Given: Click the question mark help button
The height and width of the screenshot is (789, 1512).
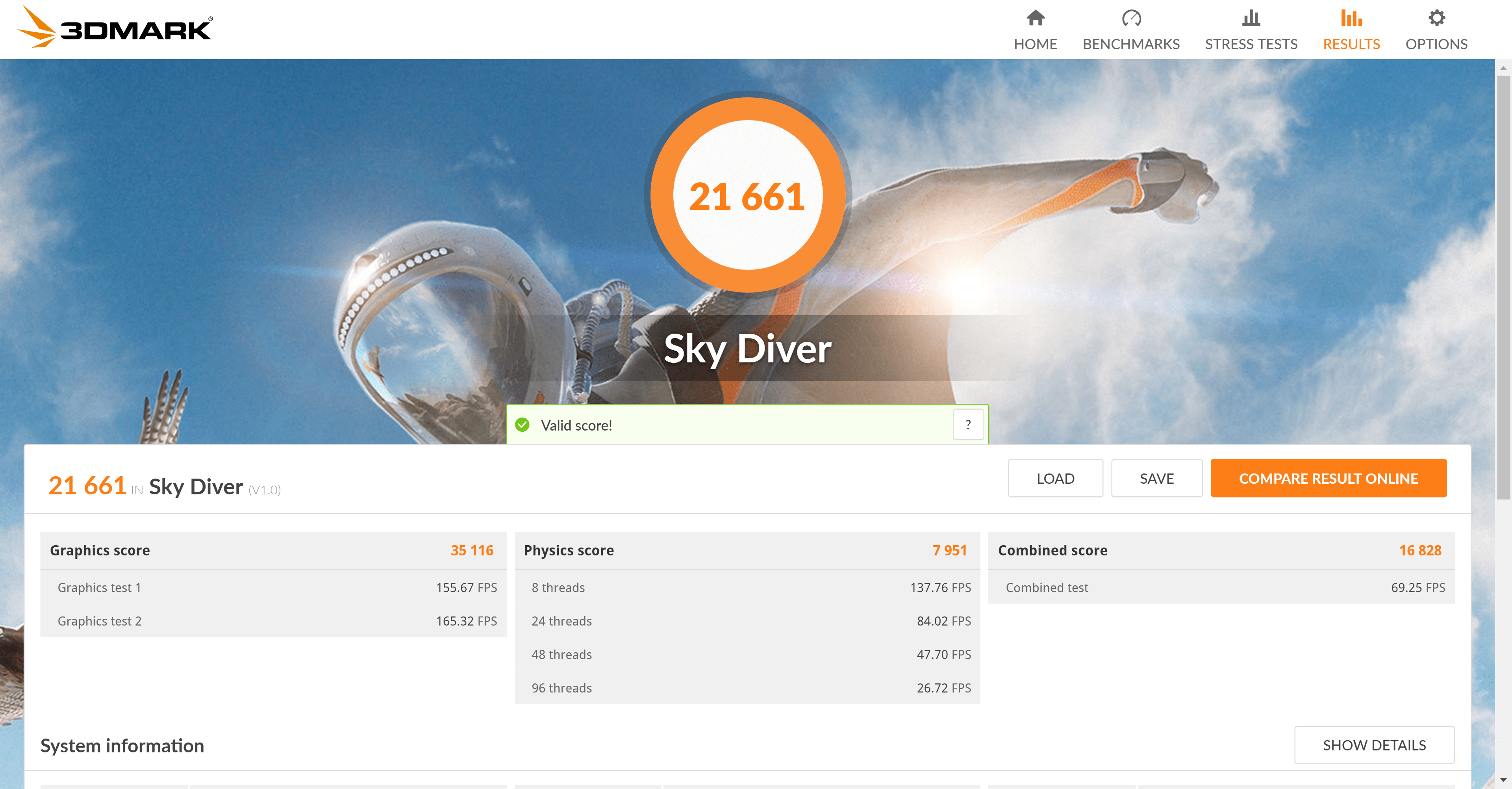Looking at the screenshot, I should [x=967, y=425].
